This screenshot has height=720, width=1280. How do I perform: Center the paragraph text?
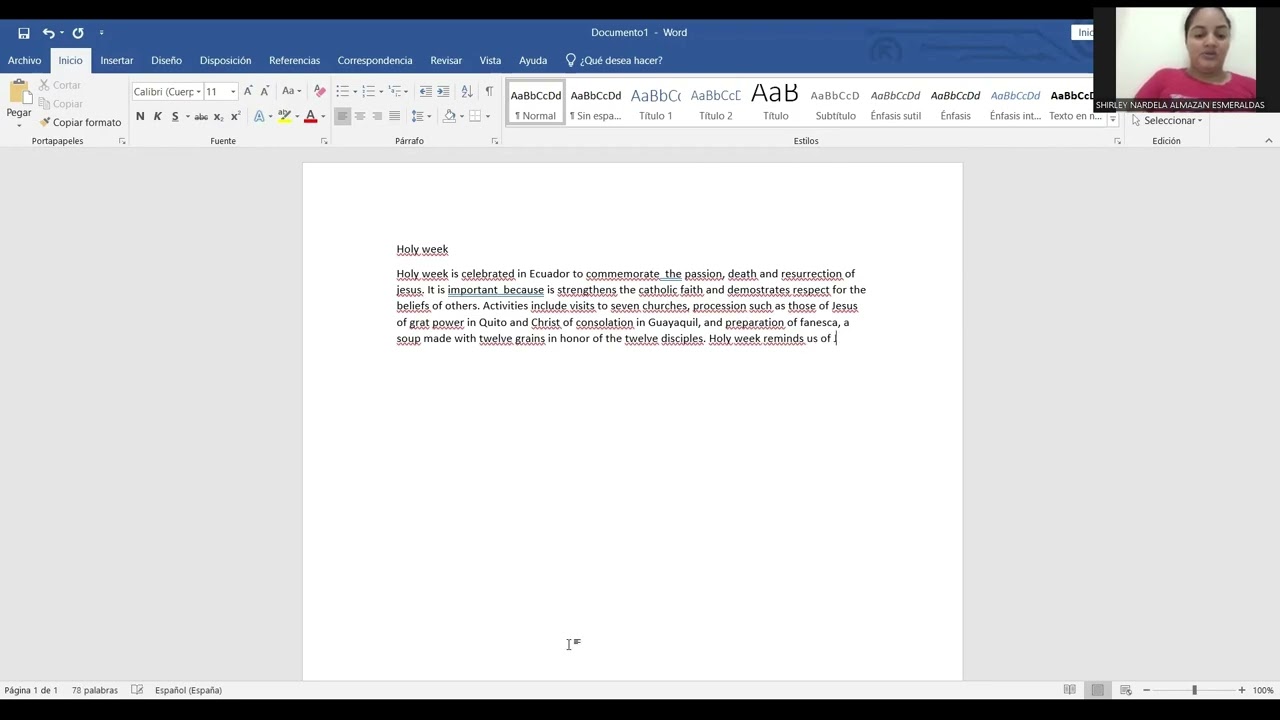click(x=360, y=117)
